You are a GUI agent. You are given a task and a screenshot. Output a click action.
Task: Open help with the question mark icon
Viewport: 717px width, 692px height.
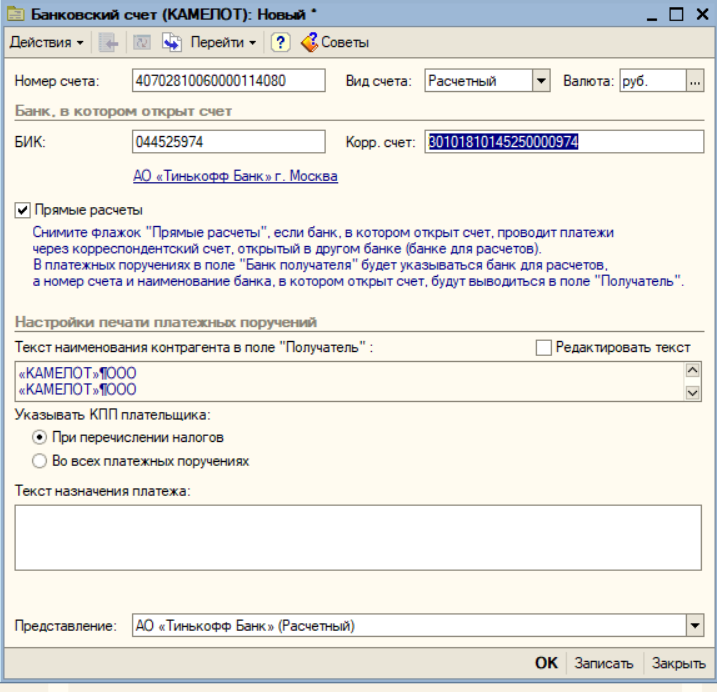(280, 43)
